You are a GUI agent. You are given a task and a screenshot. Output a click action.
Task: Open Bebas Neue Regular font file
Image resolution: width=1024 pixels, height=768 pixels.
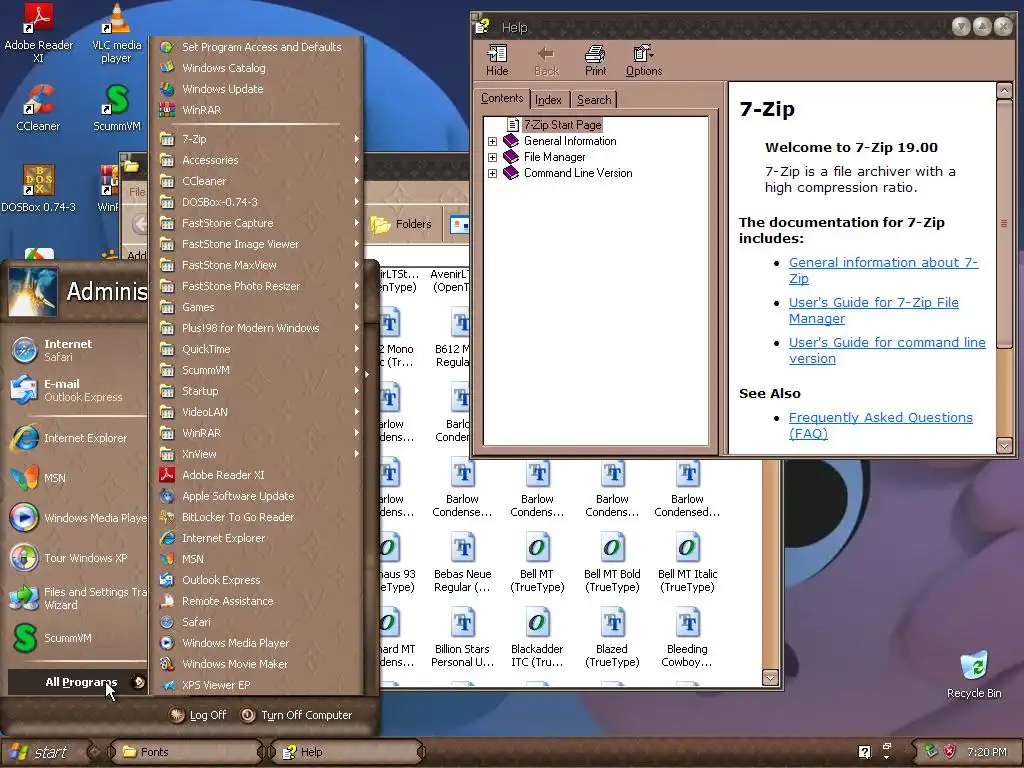pos(462,562)
